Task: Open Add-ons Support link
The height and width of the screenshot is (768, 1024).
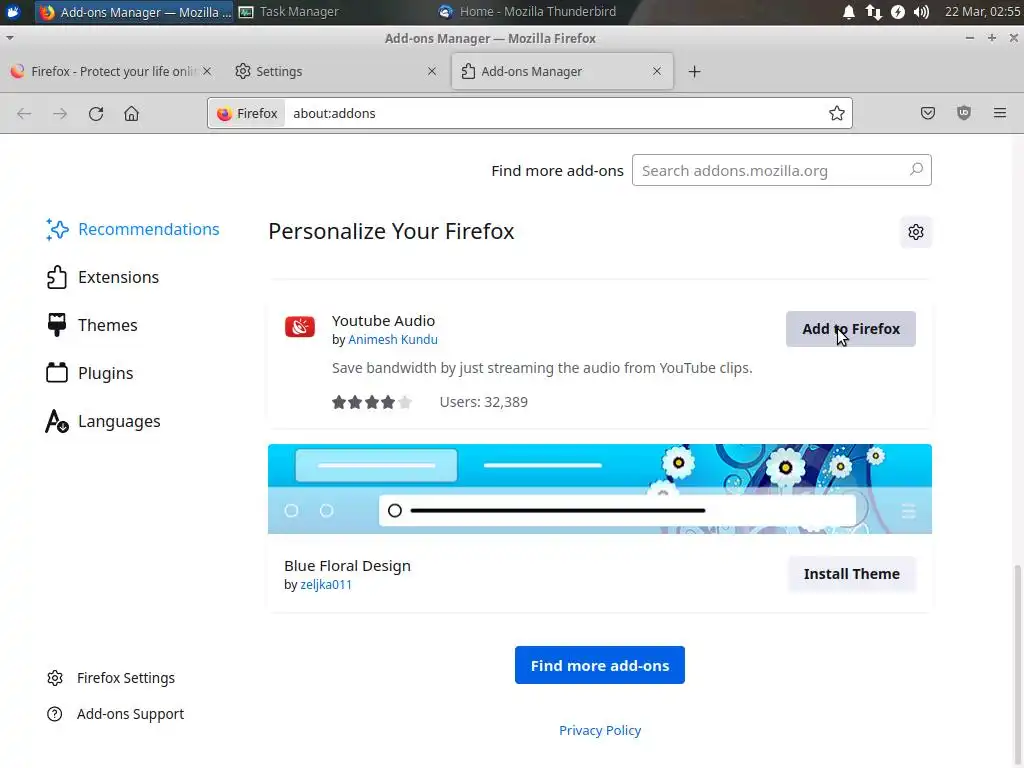Action: click(x=116, y=714)
